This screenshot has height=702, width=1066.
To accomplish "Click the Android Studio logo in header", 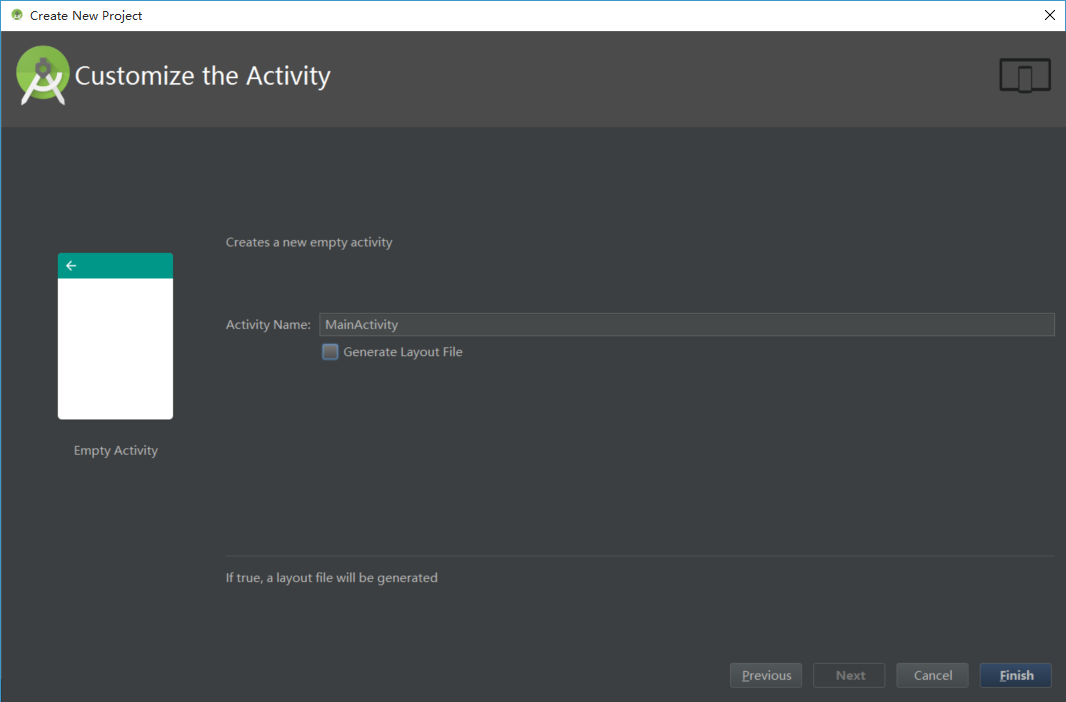I will click(x=43, y=75).
